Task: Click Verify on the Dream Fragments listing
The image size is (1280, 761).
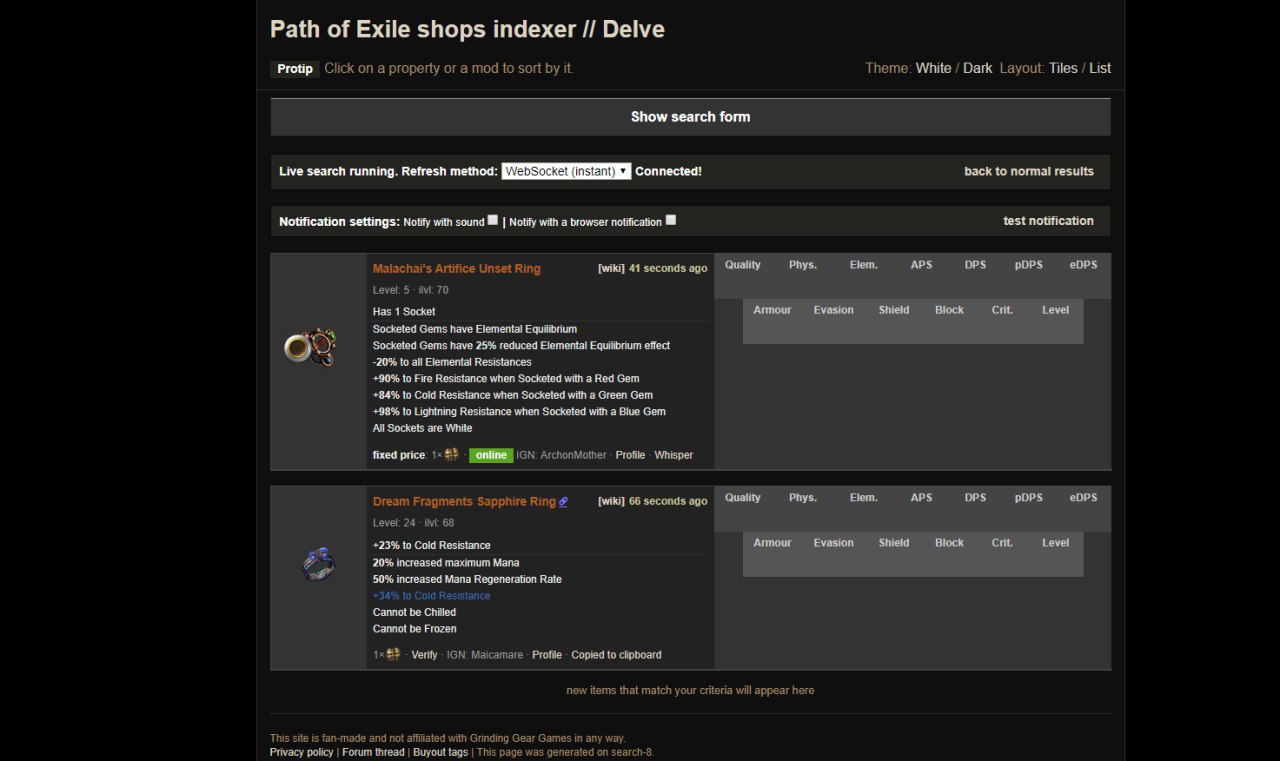Action: click(424, 655)
